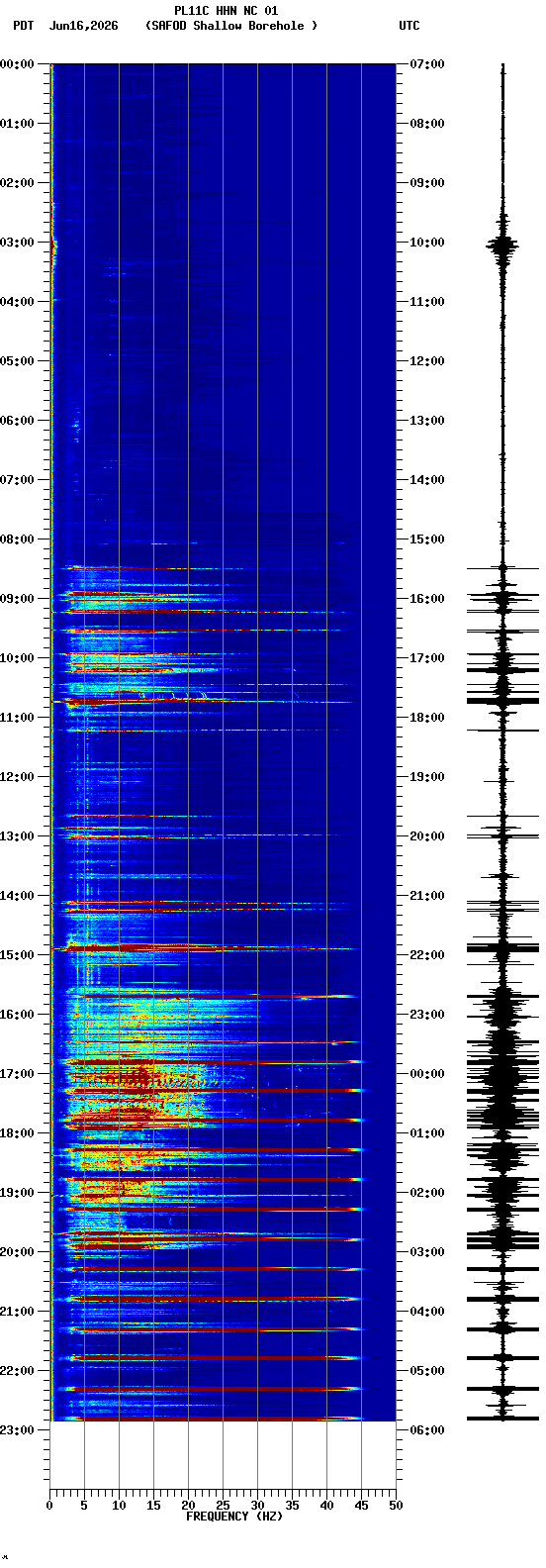Click the 'FREQUENCY (HZ)' axis label
This screenshot has height=1568, width=546.
click(x=234, y=1517)
